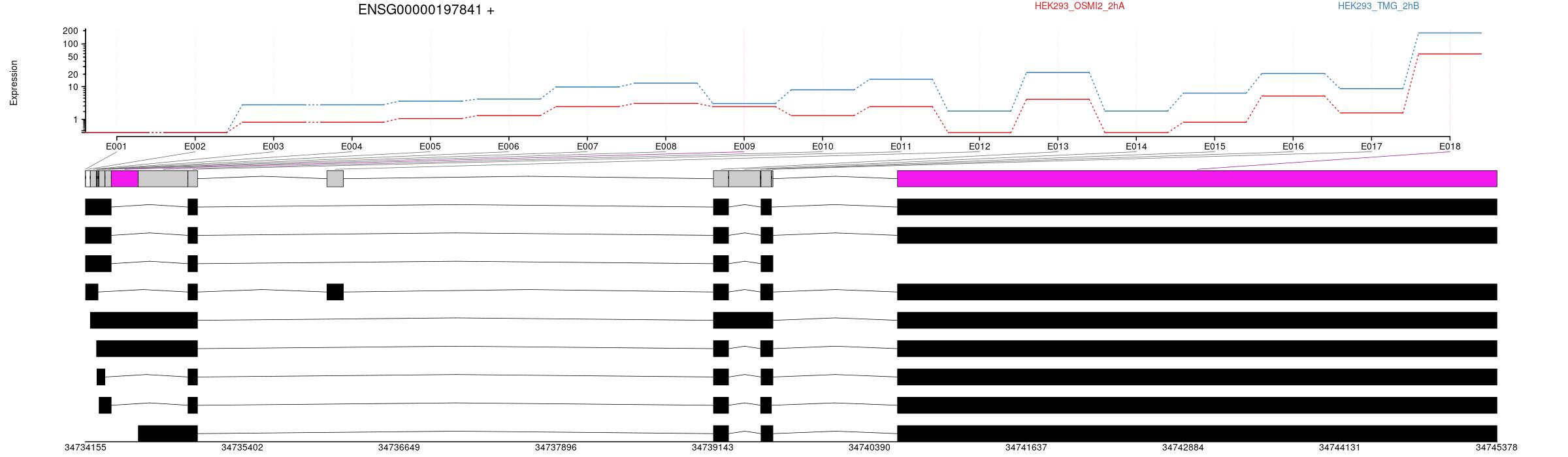The height and width of the screenshot is (457, 1568).
Task: Click exon label E012
Action: click(x=979, y=147)
